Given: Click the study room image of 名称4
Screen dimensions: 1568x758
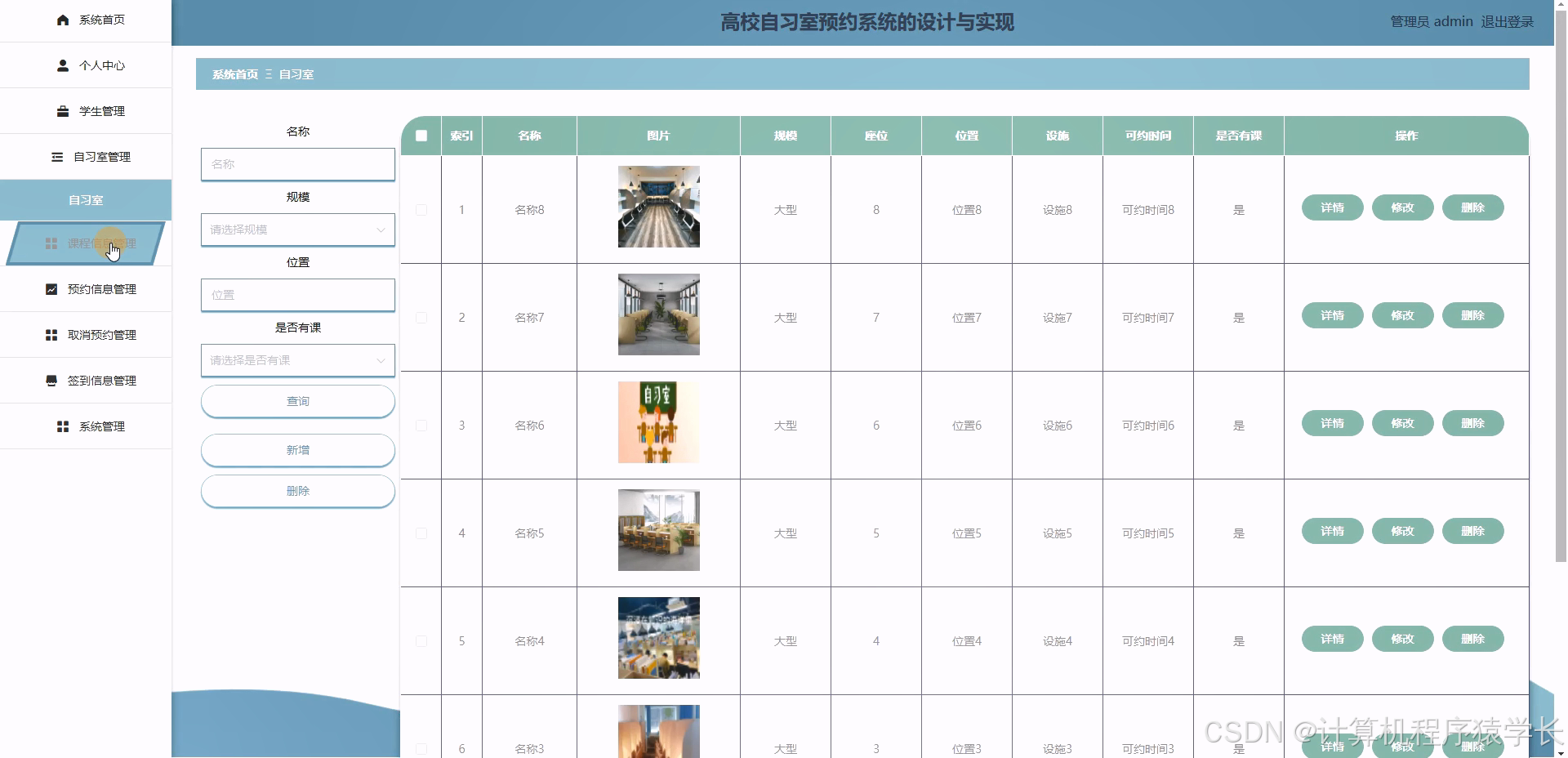Looking at the screenshot, I should (x=659, y=638).
